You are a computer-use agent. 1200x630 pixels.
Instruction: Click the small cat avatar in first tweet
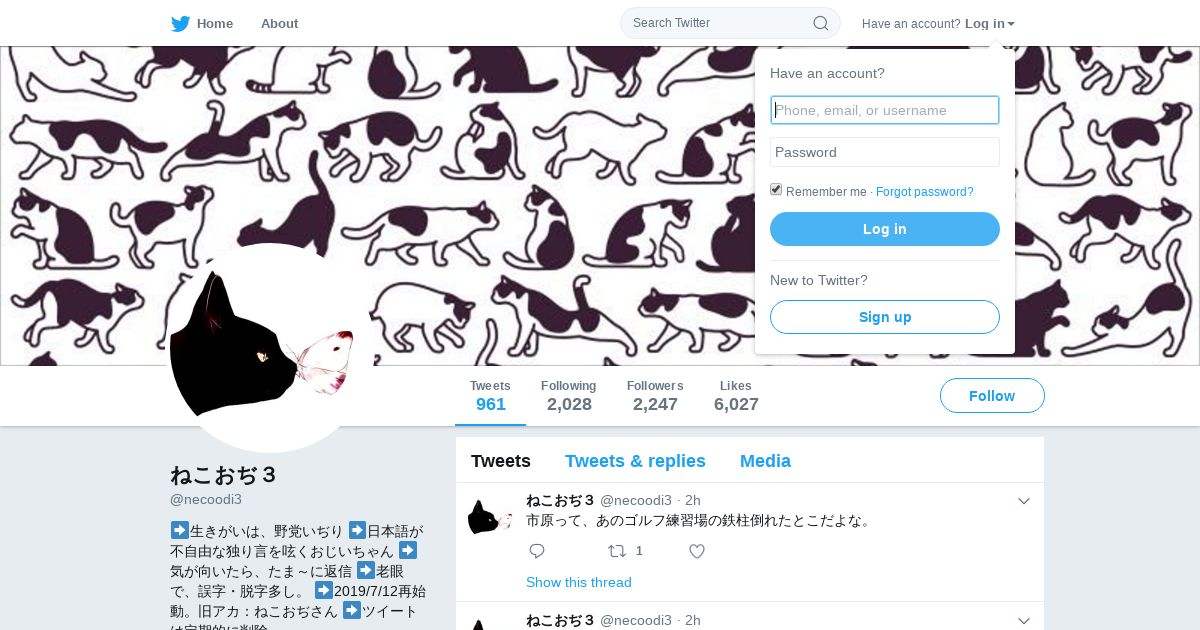pyautogui.click(x=490, y=517)
